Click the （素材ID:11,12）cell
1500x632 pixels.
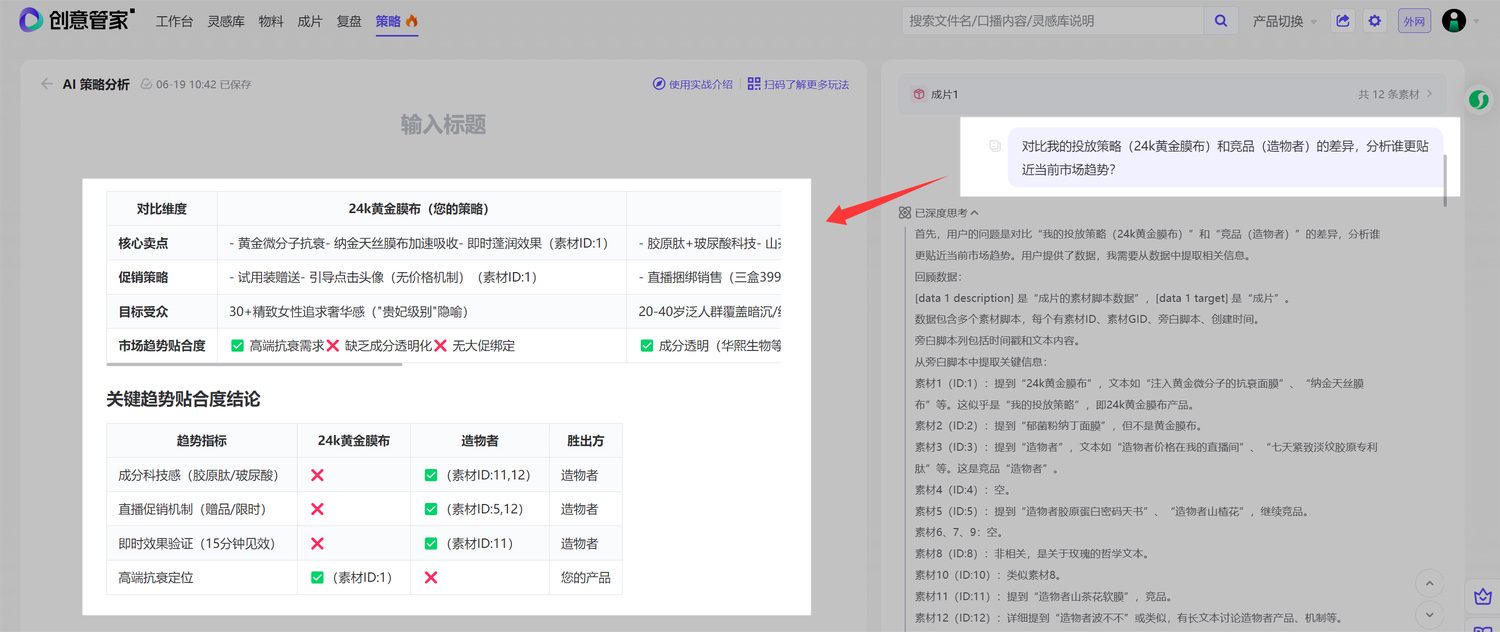(x=480, y=475)
